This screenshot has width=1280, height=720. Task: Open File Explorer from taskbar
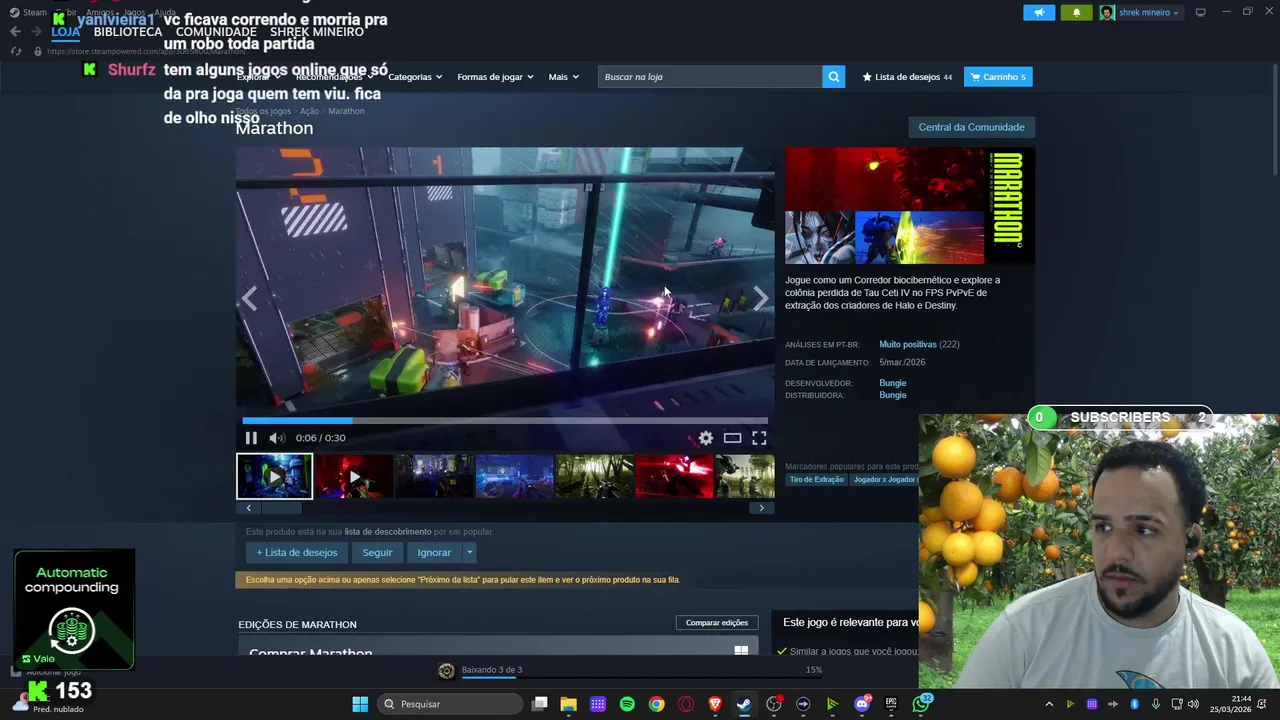click(x=569, y=704)
